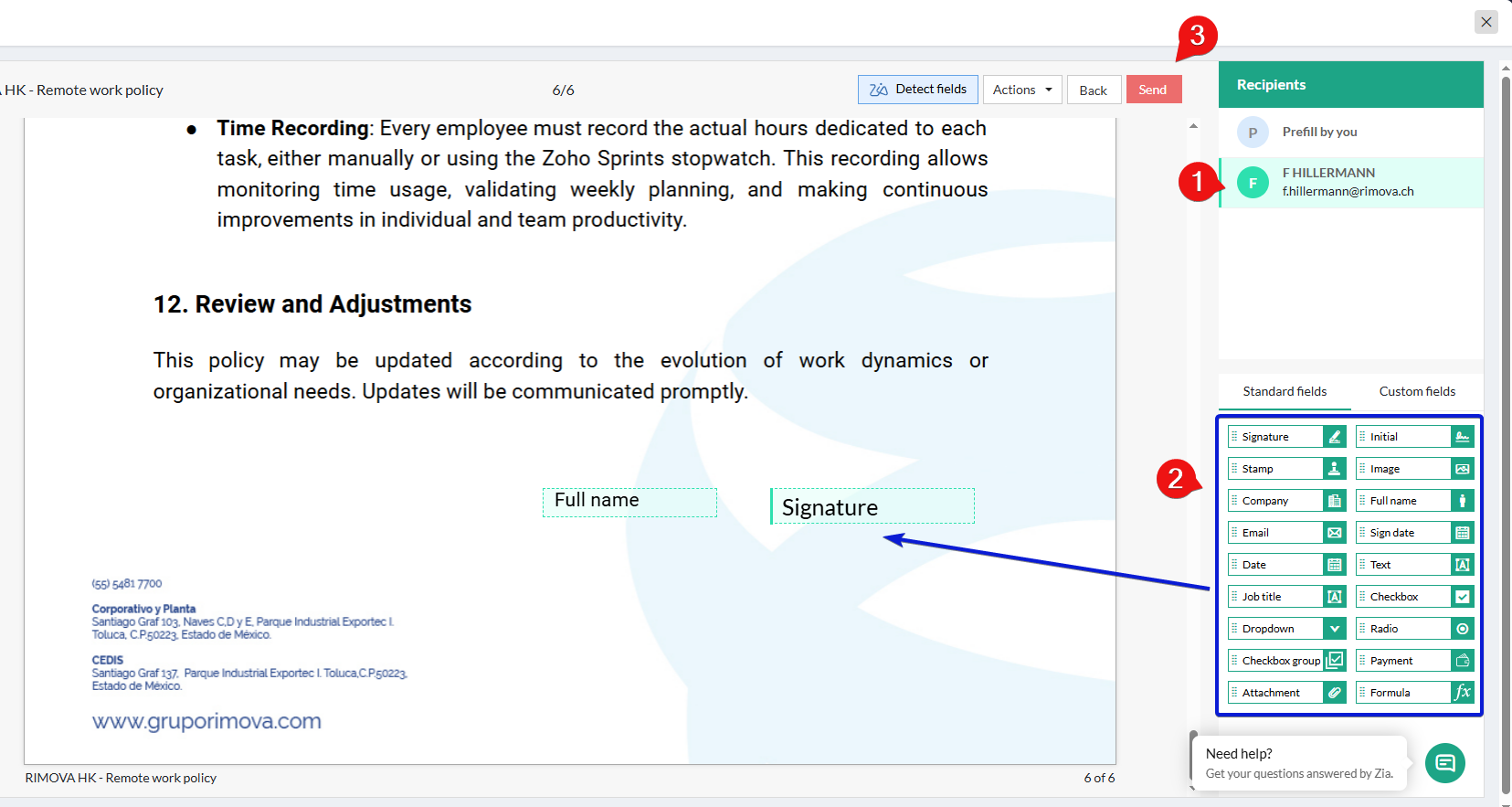Switch to the Standard fields tab
This screenshot has height=807, width=1512.
point(1285,391)
